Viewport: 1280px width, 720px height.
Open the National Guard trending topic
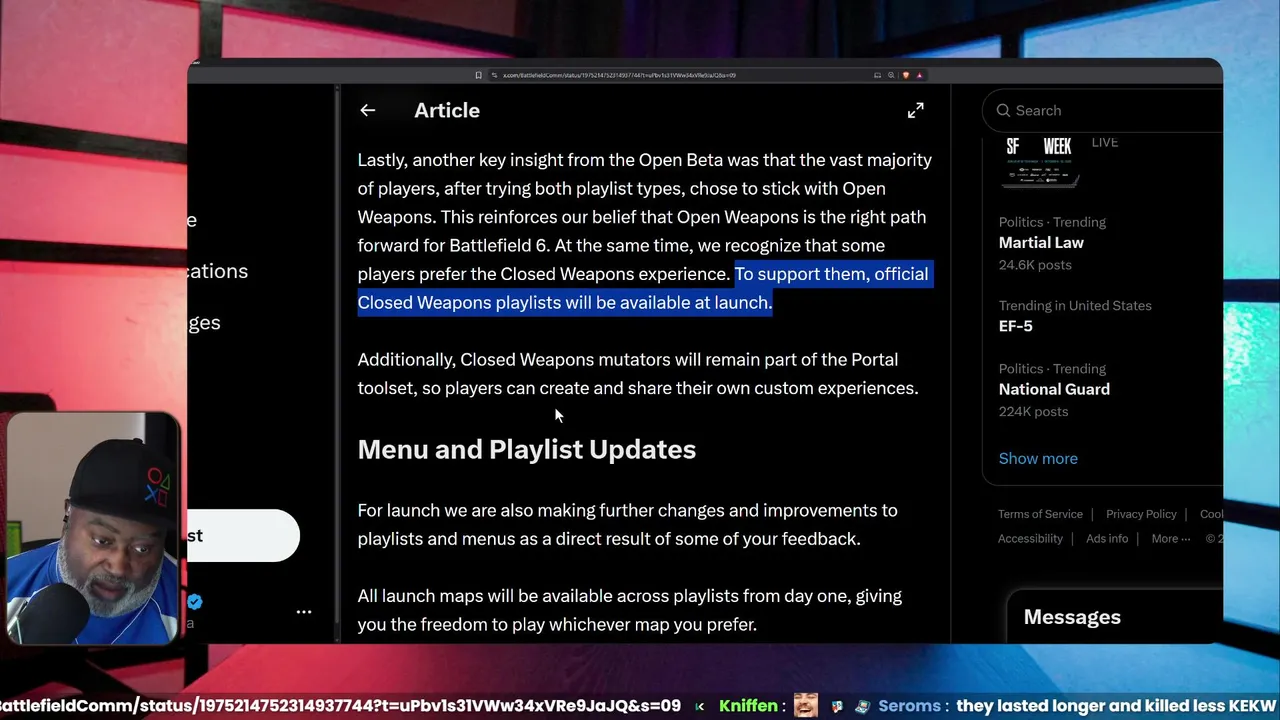[x=1054, y=389]
